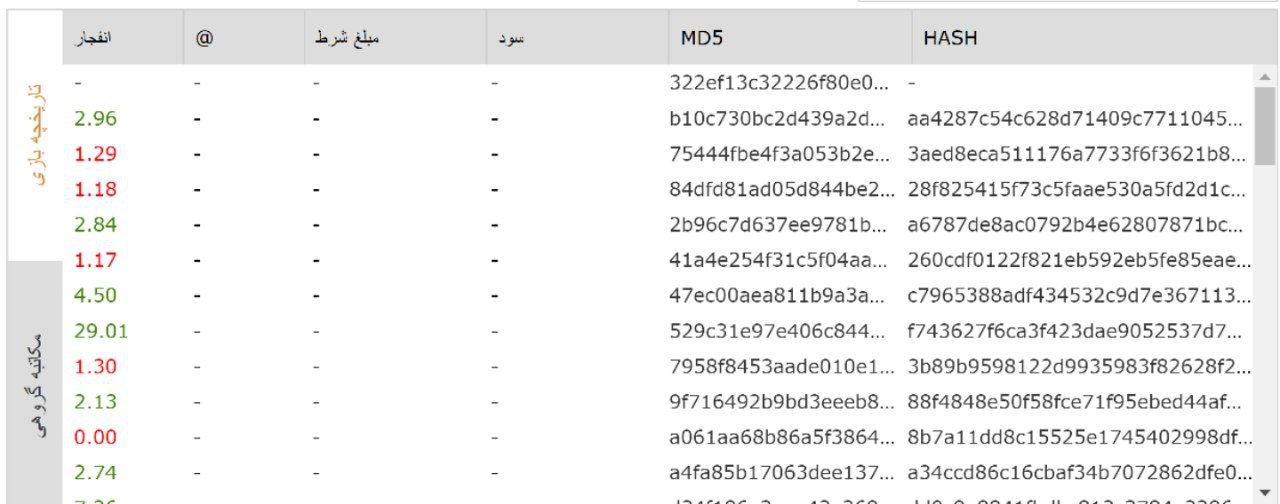Select hash starting with f743627f6c
Image resolution: width=1280 pixels, height=504 pixels.
[1077, 331]
